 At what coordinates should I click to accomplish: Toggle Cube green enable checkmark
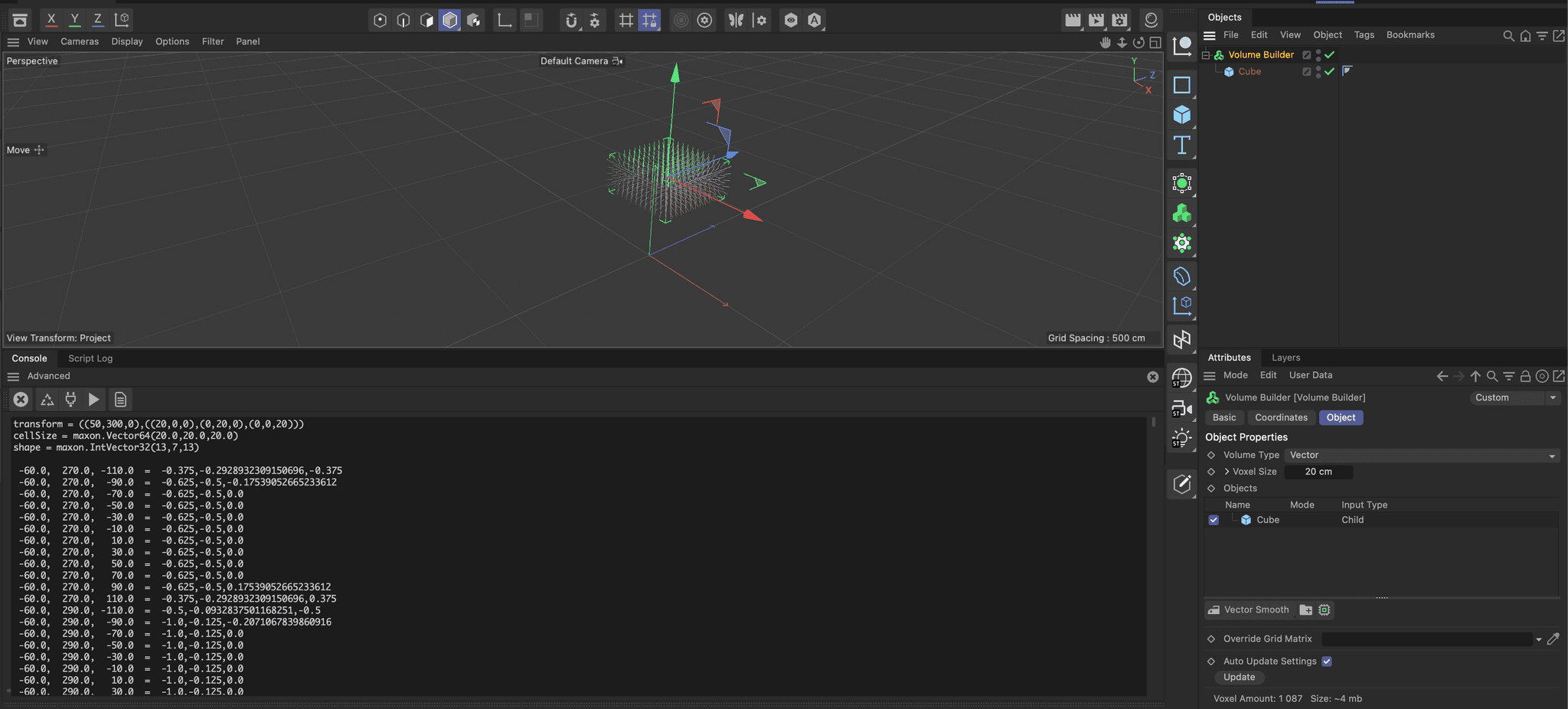tap(1330, 71)
